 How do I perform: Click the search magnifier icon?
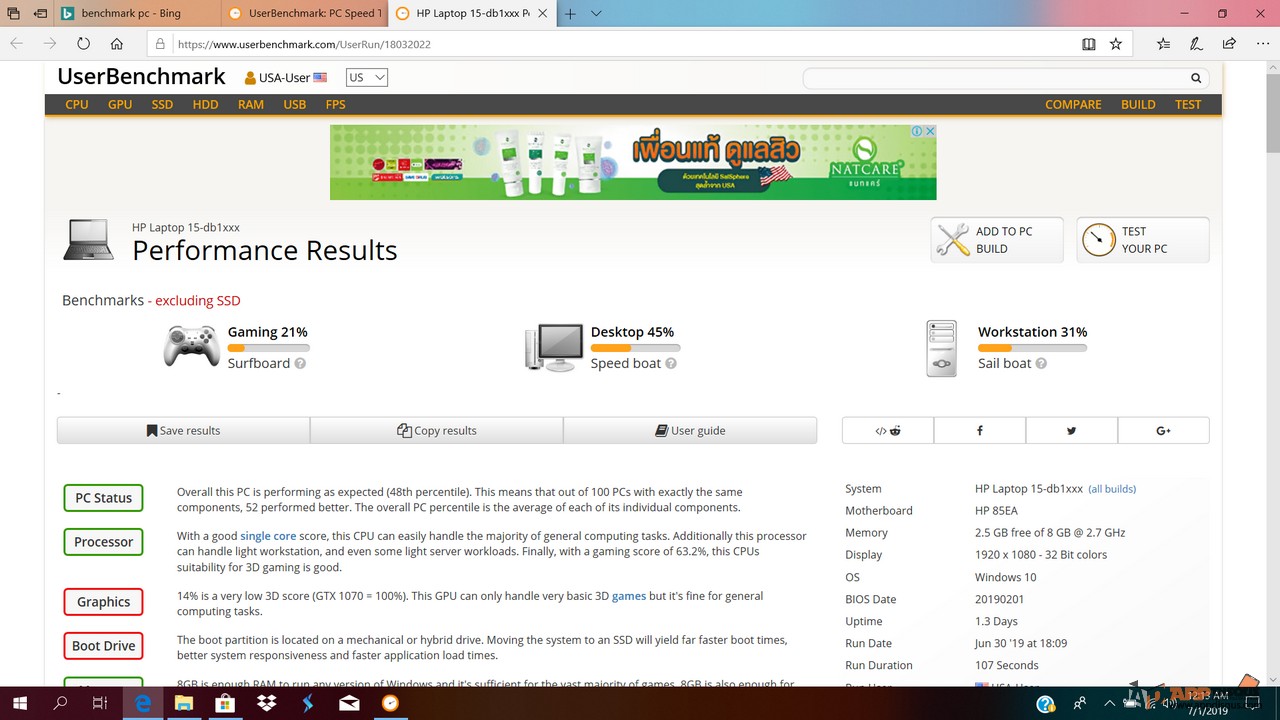[1196, 78]
